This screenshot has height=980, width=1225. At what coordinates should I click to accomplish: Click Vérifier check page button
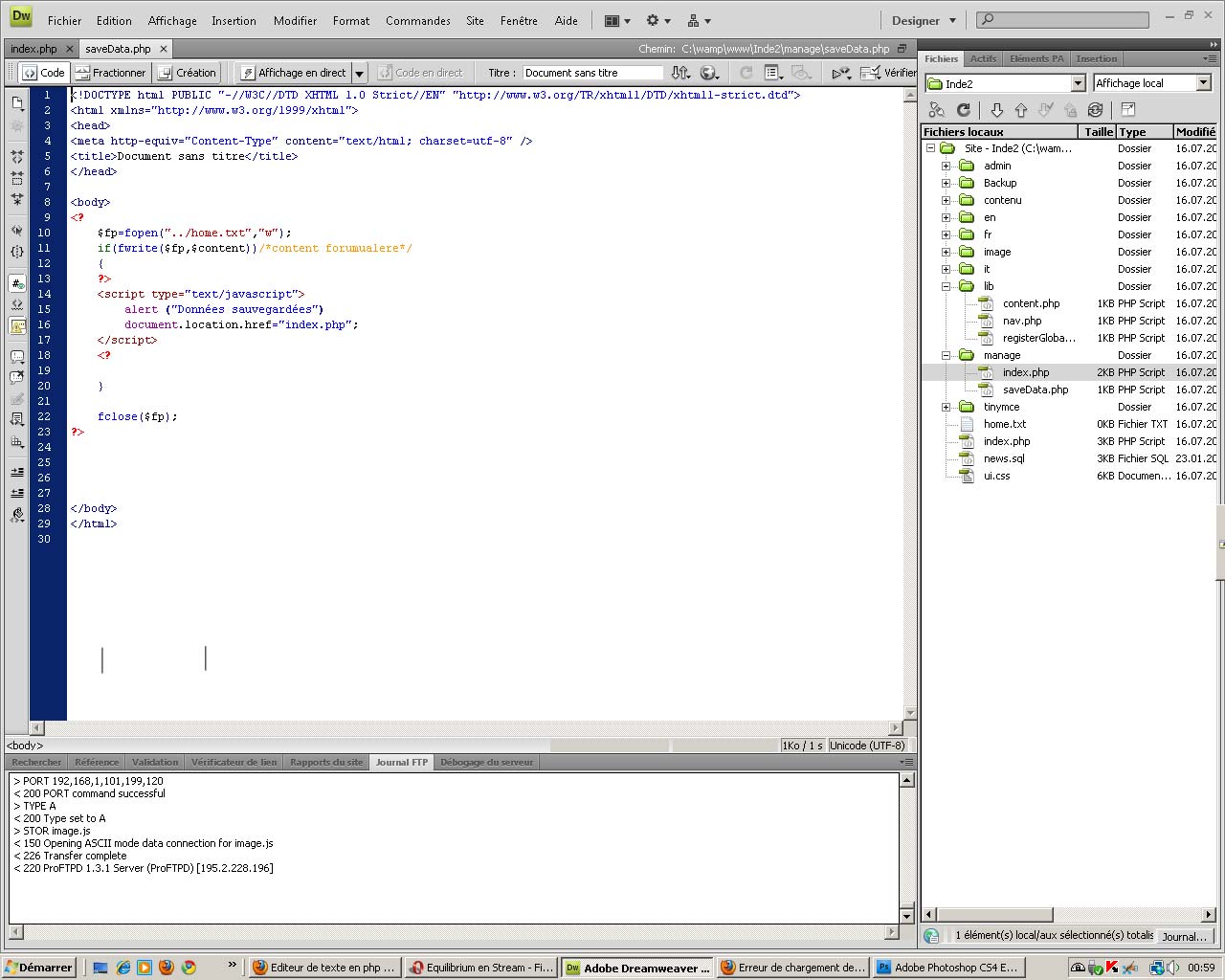point(888,73)
